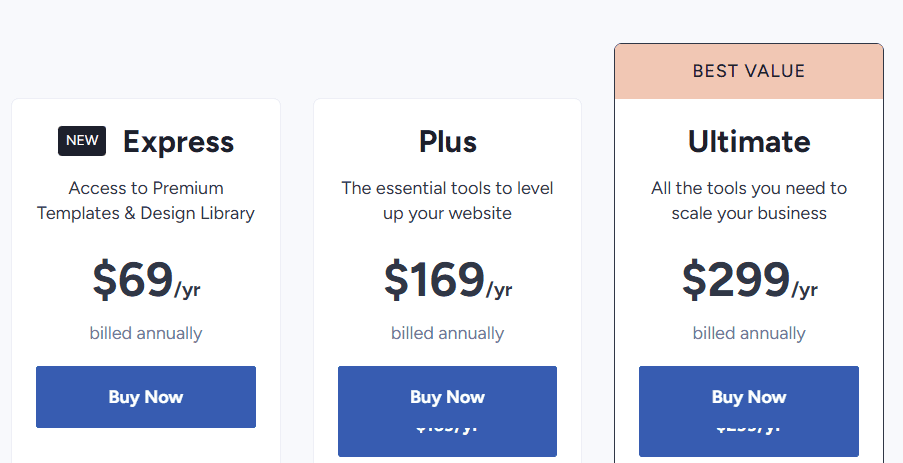Click Buy Now for the Express plan
Viewport: 903px width, 463px height.
click(146, 397)
